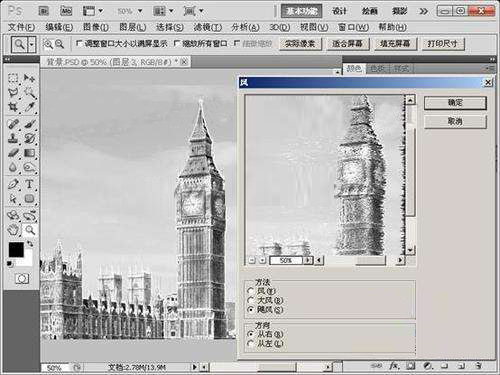Select the Healing Brush tool
Image resolution: width=500 pixels, height=375 pixels.
pyautogui.click(x=13, y=124)
